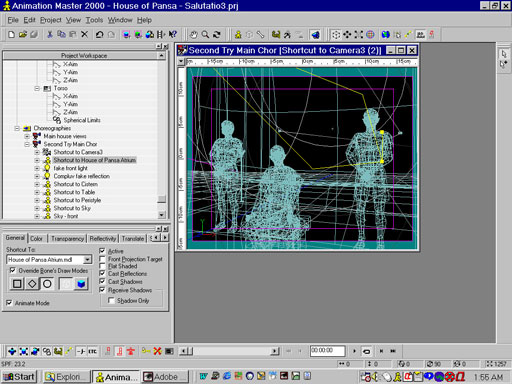Collapse the Second Try Main Chor node
This screenshot has width=512, height=384.
coord(27,144)
